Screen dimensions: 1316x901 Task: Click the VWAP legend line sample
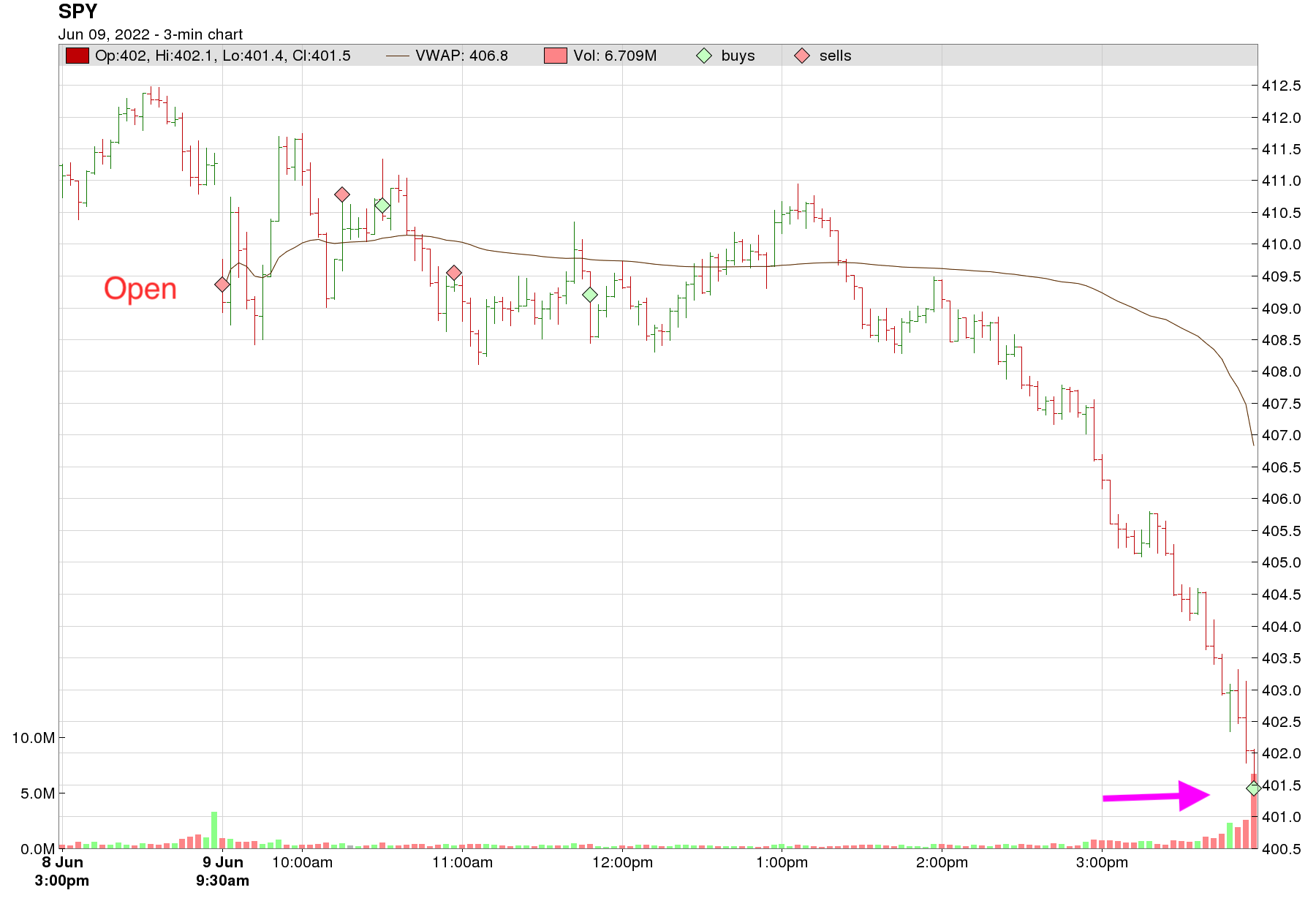[398, 56]
